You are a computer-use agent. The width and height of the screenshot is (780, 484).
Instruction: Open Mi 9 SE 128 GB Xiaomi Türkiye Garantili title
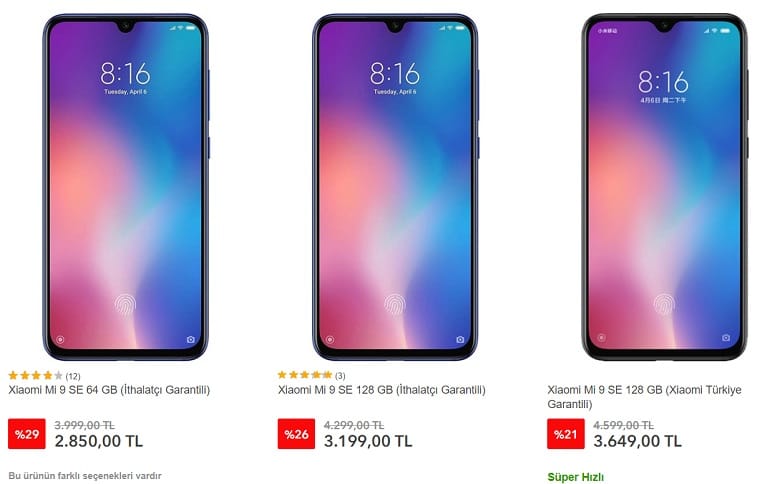(644, 397)
